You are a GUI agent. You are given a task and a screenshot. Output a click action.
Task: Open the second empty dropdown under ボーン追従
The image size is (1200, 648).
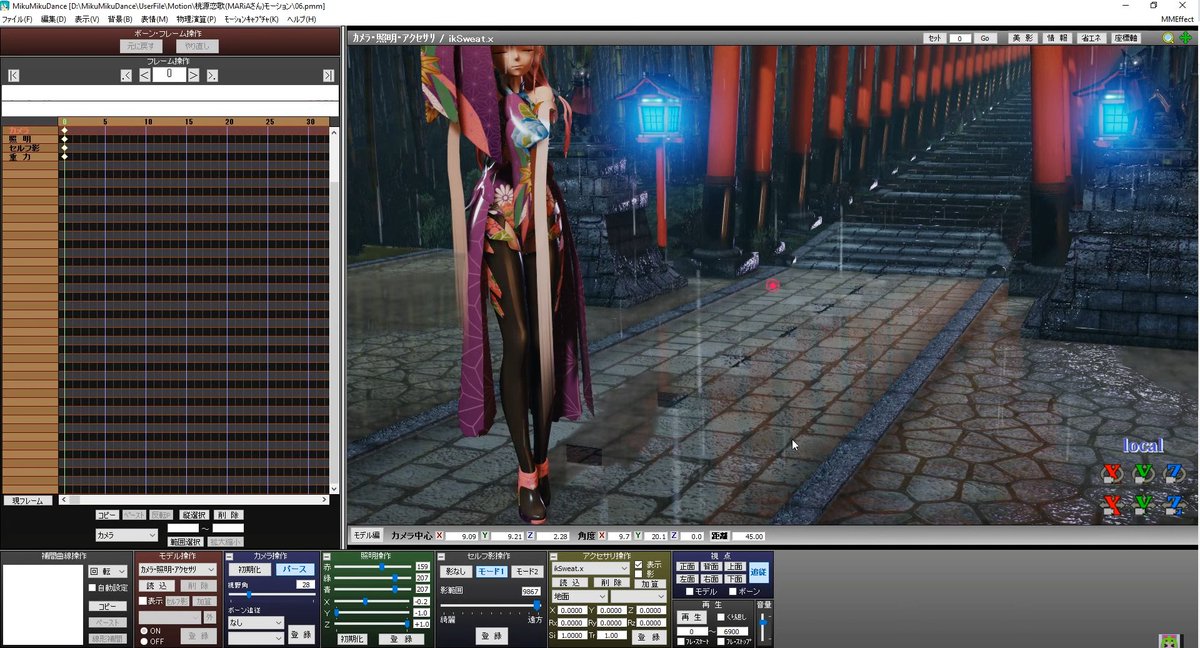(x=256, y=637)
